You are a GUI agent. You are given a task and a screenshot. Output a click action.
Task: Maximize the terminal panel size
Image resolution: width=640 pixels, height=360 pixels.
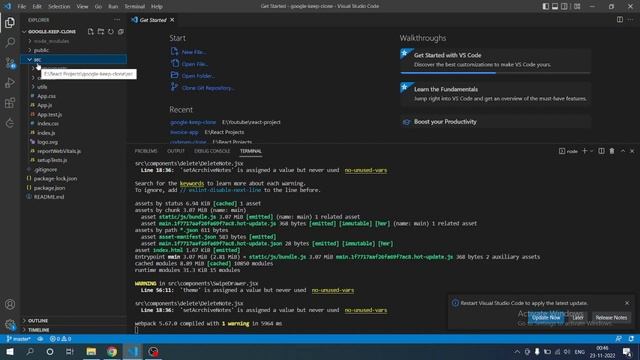623,151
